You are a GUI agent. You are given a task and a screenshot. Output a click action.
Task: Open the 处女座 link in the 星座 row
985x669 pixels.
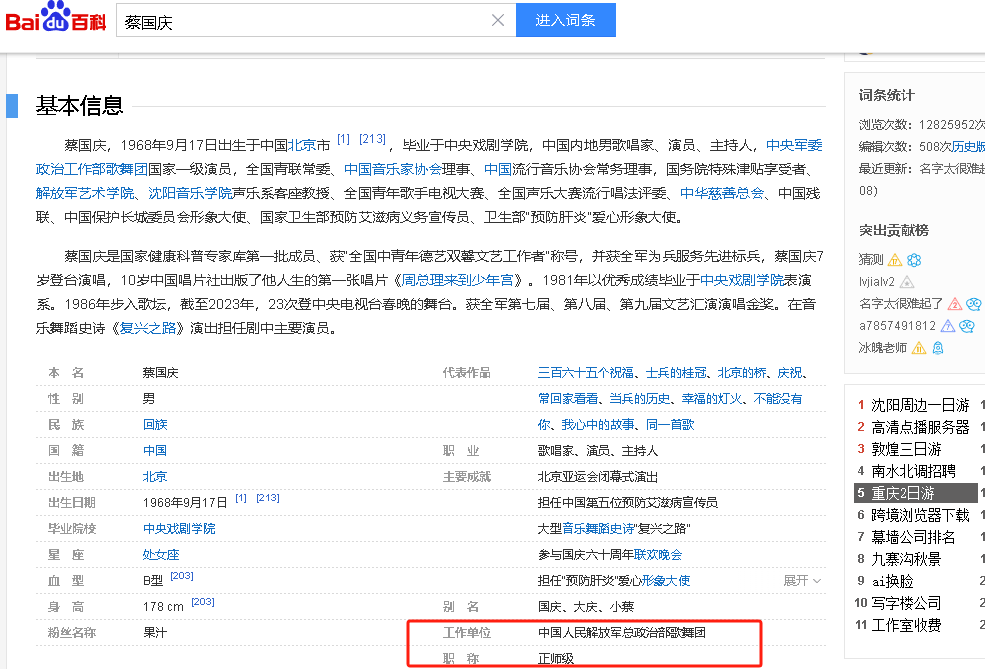pos(161,555)
